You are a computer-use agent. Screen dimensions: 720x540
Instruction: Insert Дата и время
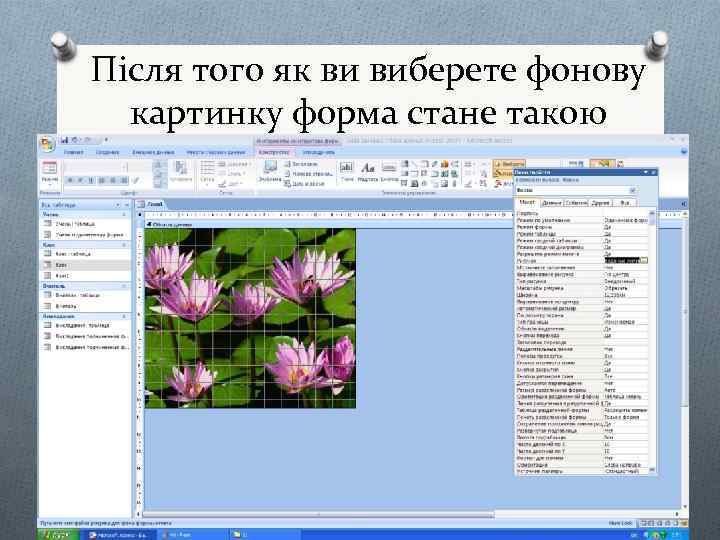point(304,184)
